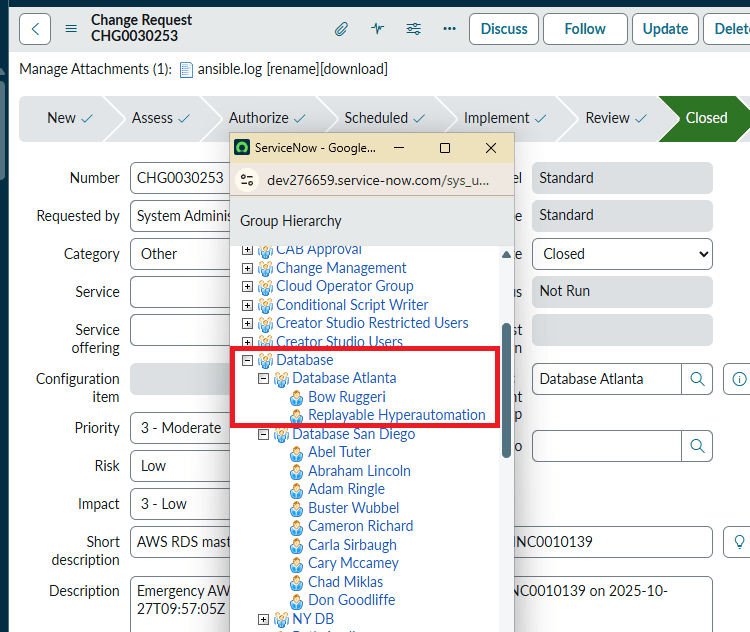Click the Risk field showing Low

(180, 466)
